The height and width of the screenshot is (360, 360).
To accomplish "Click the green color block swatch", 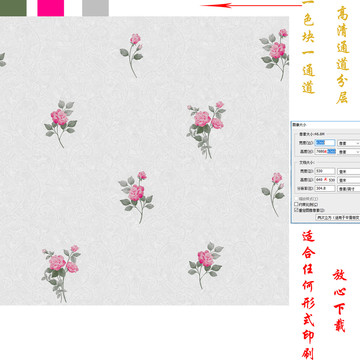I will click(13, 8).
